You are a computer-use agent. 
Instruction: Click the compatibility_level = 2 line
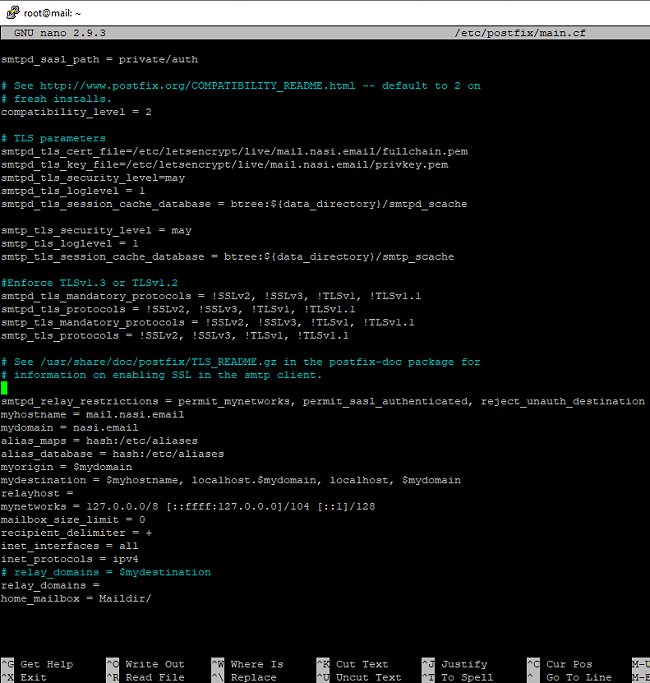pyautogui.click(x=76, y=112)
